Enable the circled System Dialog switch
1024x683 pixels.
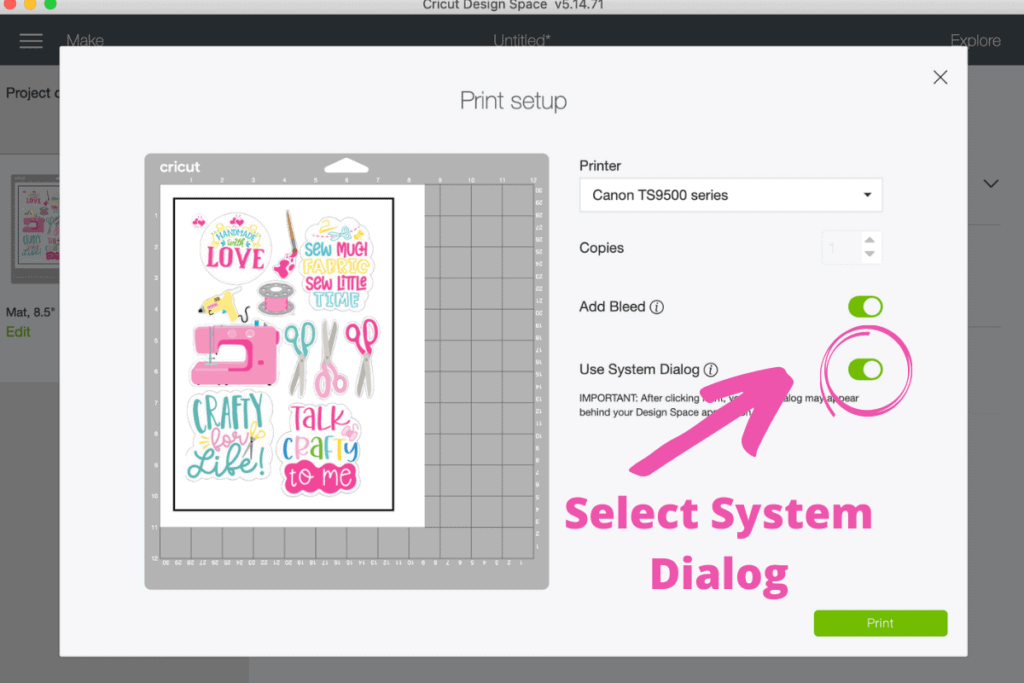pyautogui.click(x=866, y=369)
